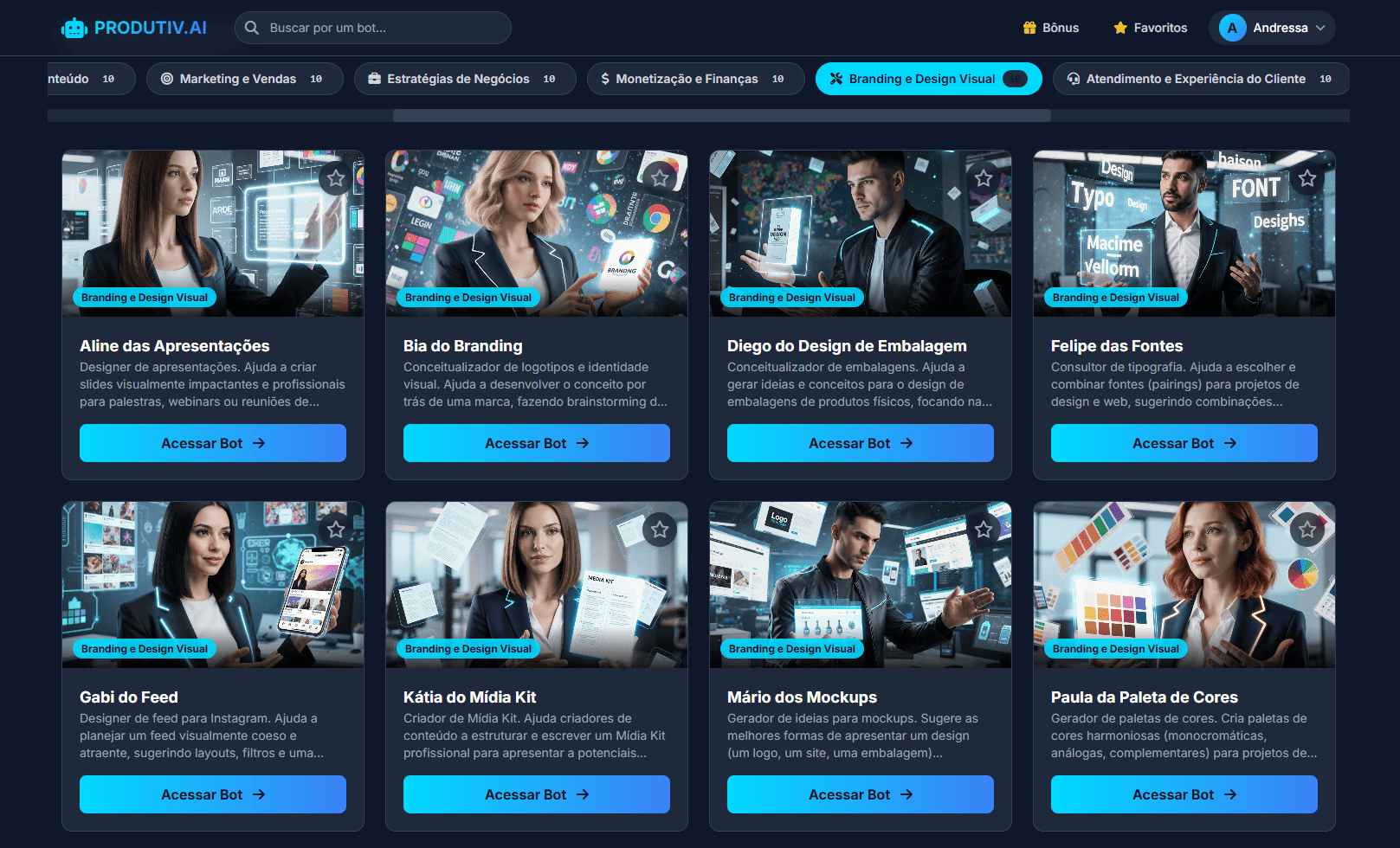Favorite the Aline das Apresentações bot star
This screenshot has width=1400, height=848.
[x=336, y=178]
